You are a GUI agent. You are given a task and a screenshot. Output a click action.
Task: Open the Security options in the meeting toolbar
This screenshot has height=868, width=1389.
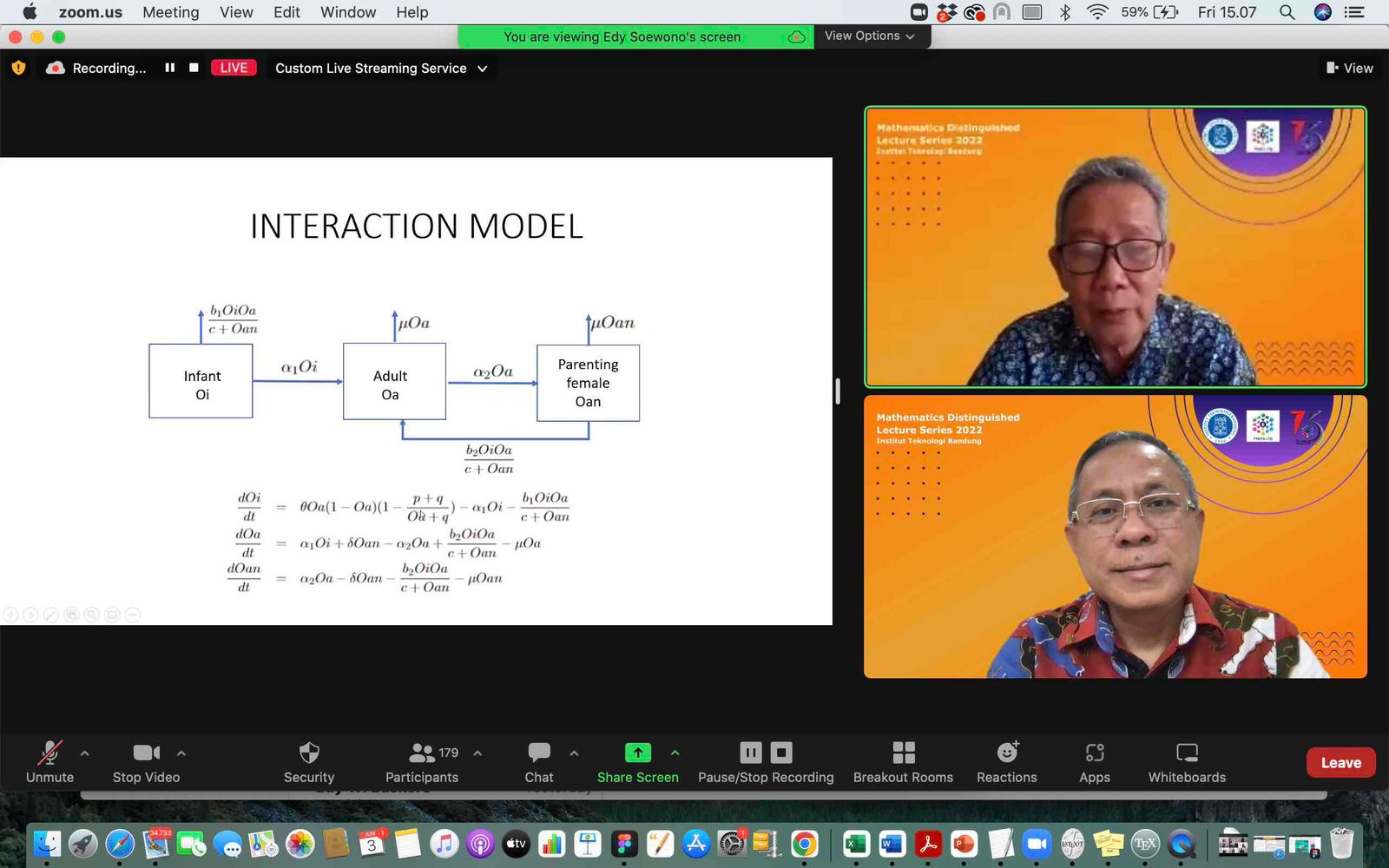309,762
